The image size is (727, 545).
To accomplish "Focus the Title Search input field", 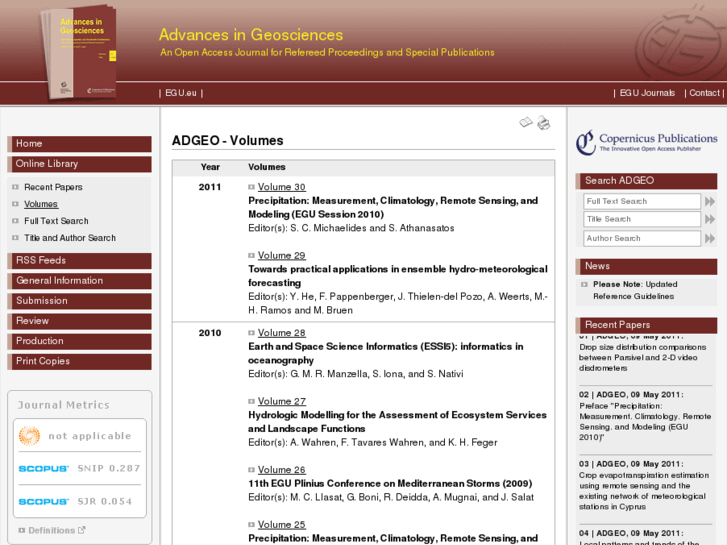I will point(642,219).
